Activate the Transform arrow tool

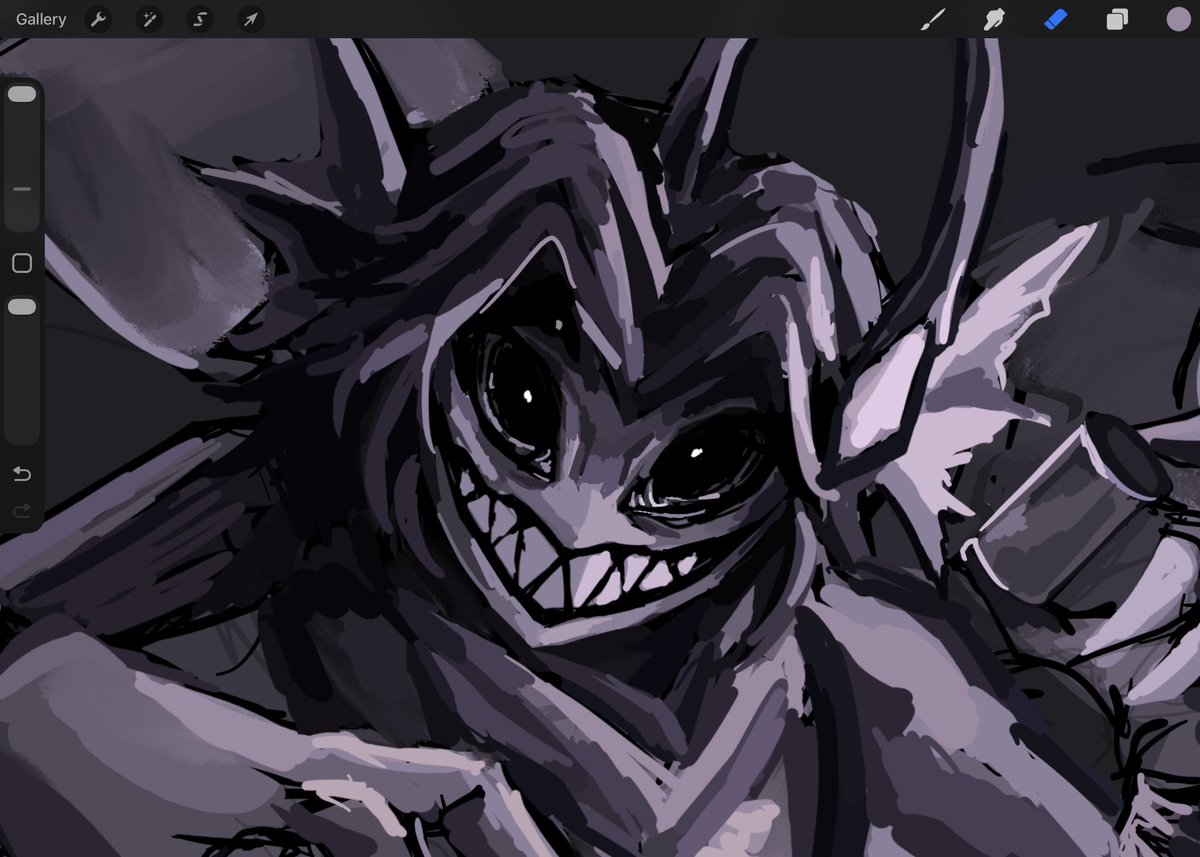[251, 19]
